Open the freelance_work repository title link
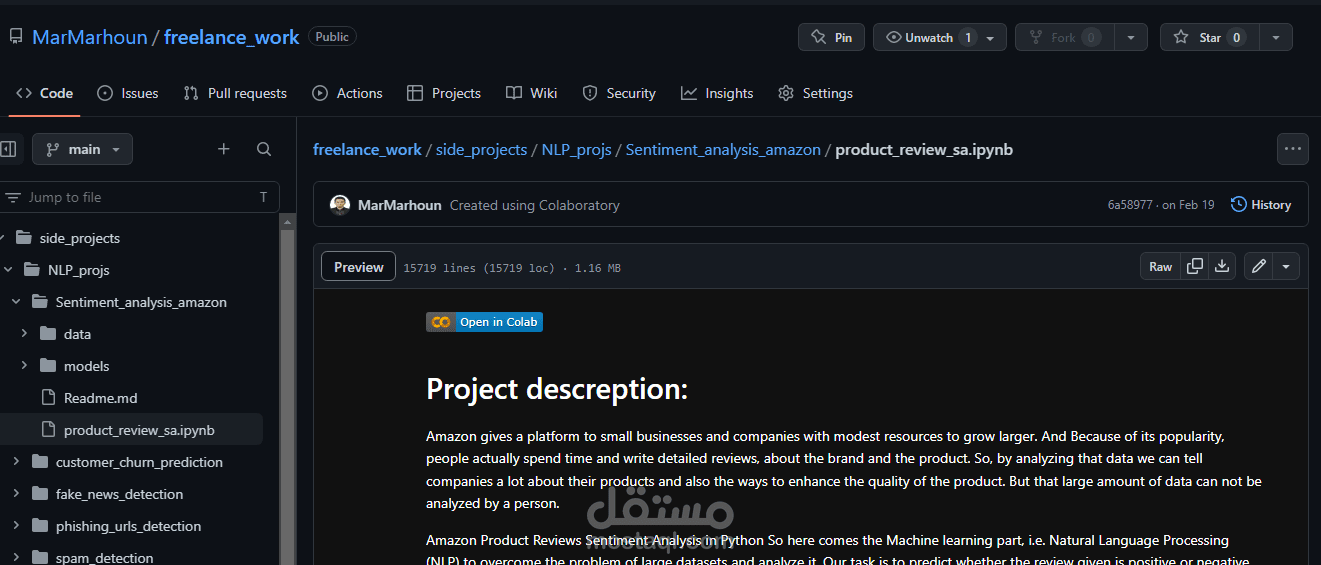This screenshot has height=565, width=1321. click(x=231, y=37)
